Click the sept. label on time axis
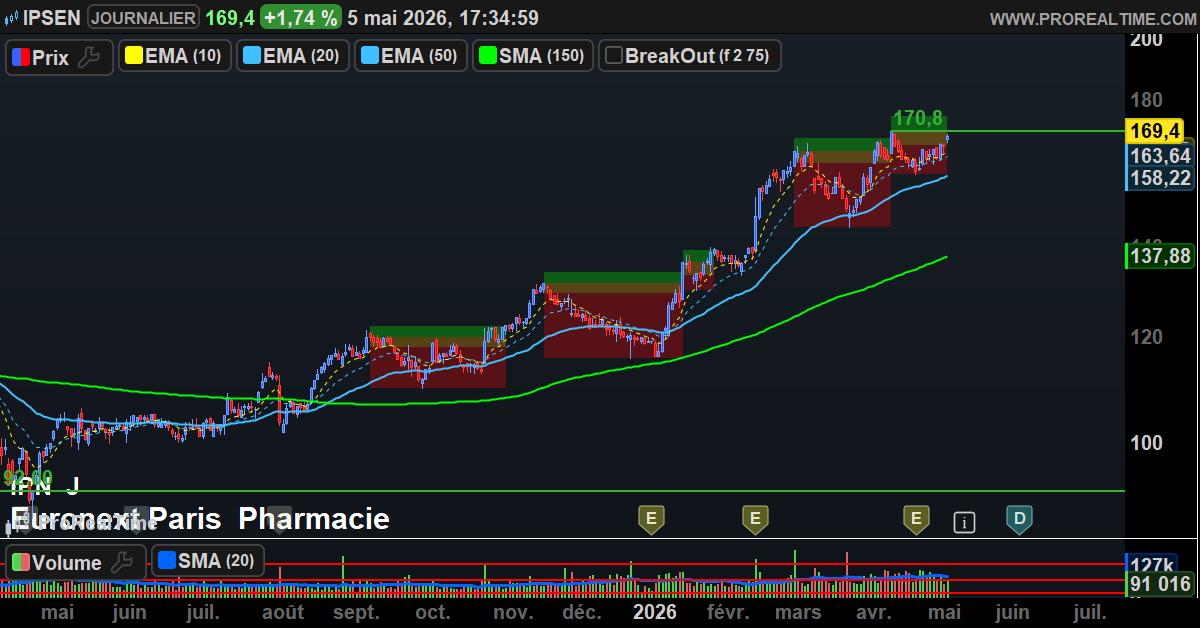The height and width of the screenshot is (628, 1200). (356, 612)
